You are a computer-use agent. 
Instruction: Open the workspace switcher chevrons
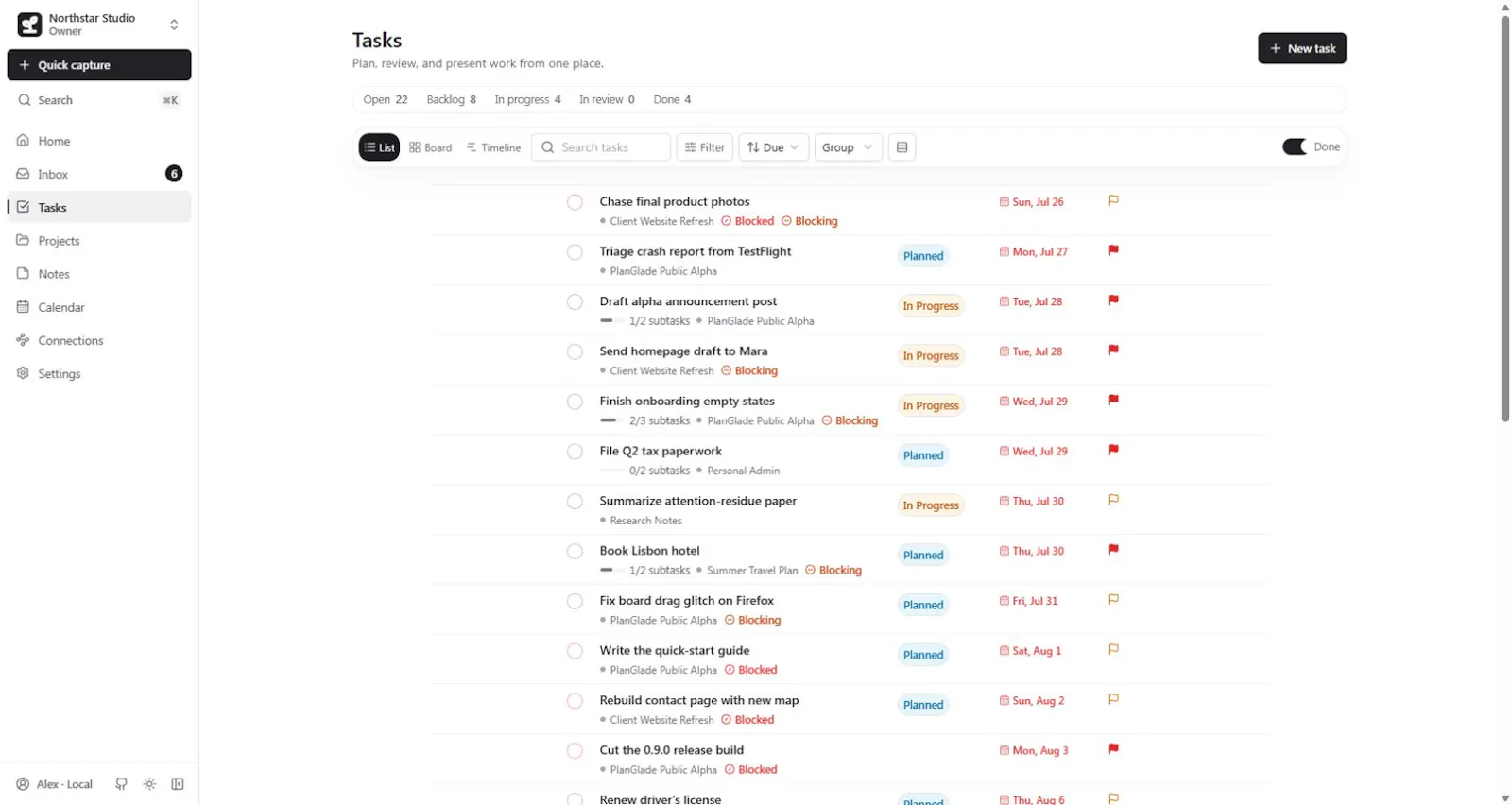point(174,25)
